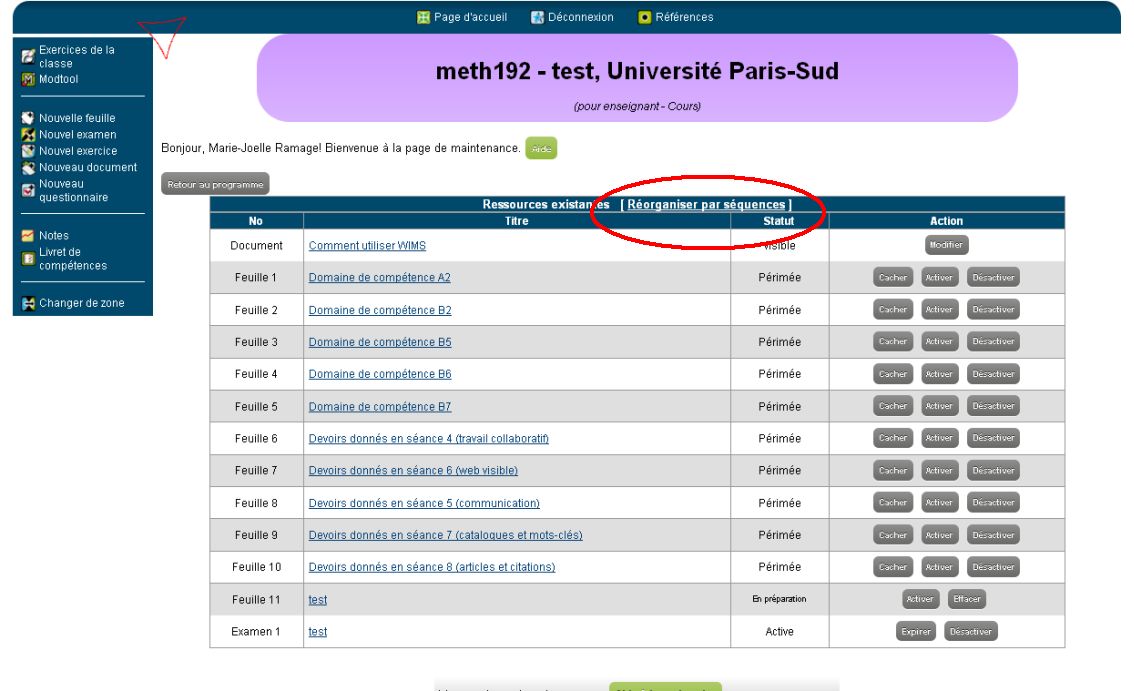Open Domaine de compétence B6 link
The image size is (1134, 691).
tap(380, 374)
